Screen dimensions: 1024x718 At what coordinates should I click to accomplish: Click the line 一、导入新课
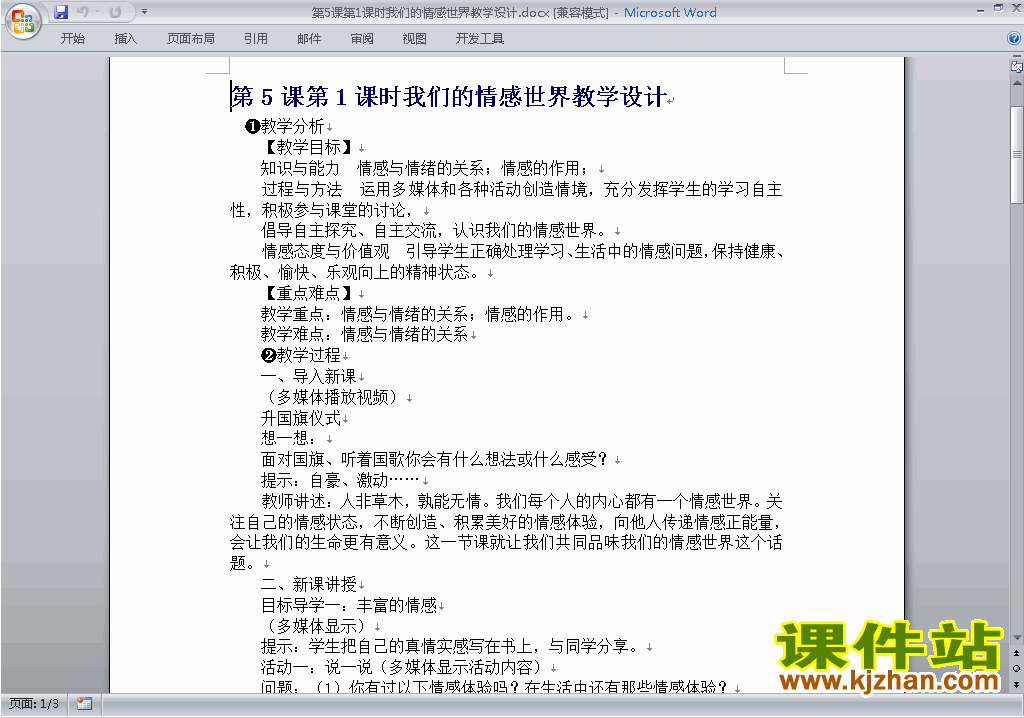point(308,376)
